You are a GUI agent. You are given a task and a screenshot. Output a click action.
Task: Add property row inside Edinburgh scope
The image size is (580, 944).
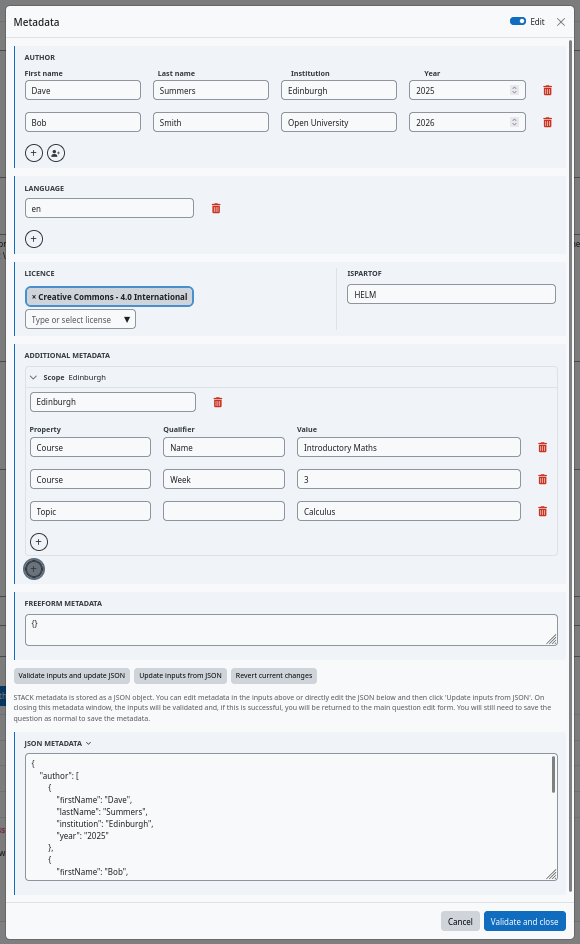coord(39,542)
